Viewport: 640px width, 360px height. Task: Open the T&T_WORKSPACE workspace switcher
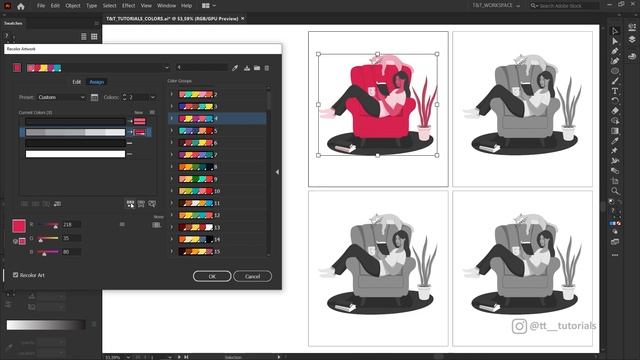(x=496, y=5)
